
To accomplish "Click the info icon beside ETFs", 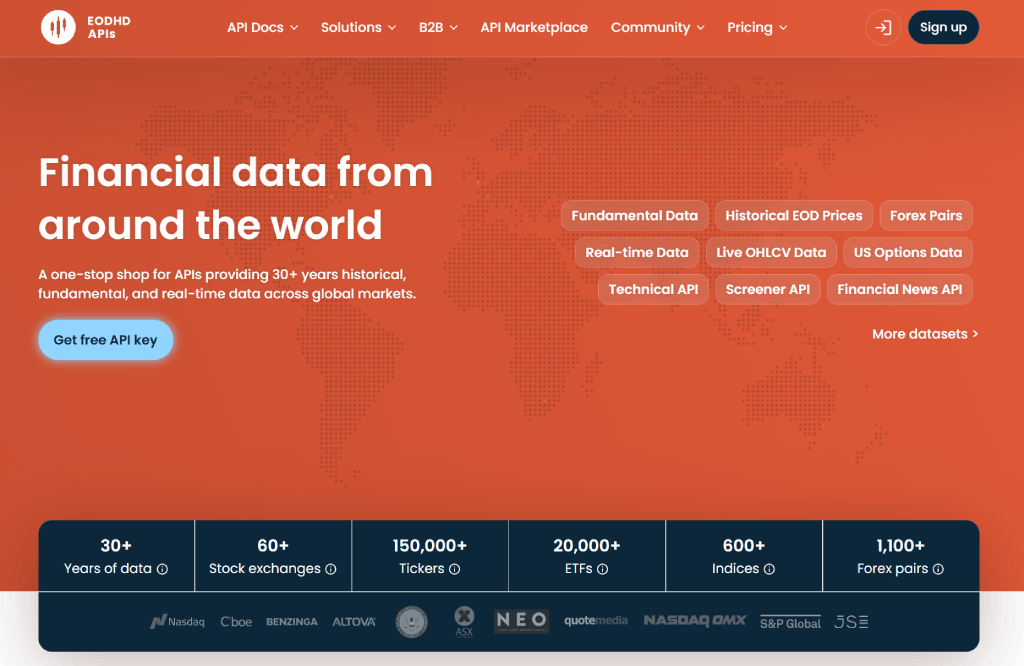I will click(602, 568).
